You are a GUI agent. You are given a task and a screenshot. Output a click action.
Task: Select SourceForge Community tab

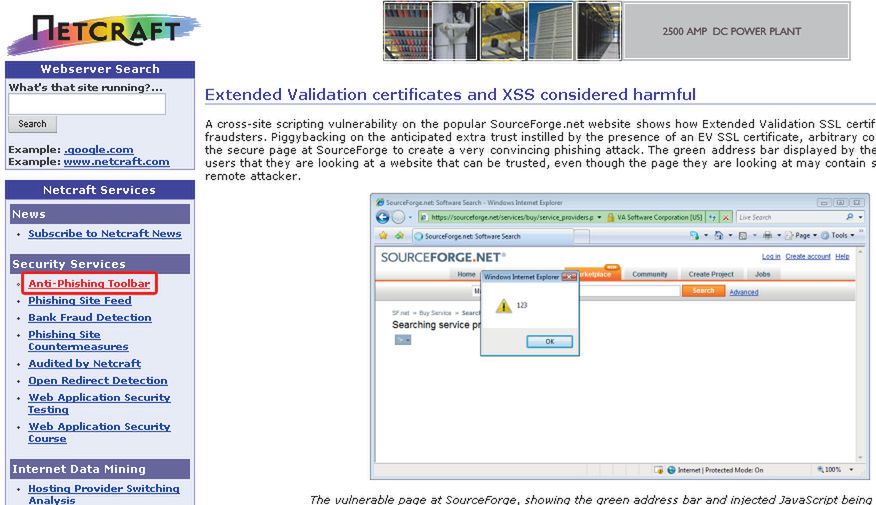(x=650, y=274)
